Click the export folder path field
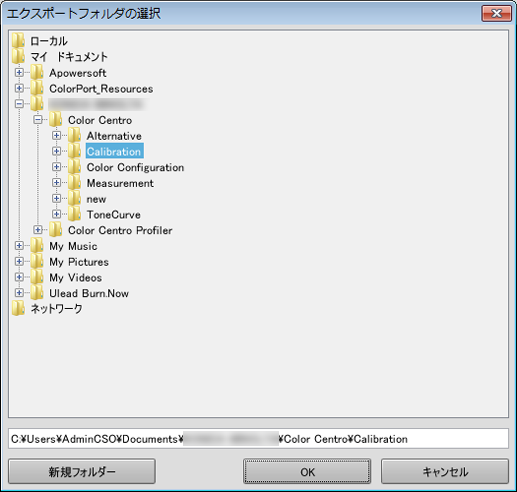 pyautogui.click(x=258, y=439)
